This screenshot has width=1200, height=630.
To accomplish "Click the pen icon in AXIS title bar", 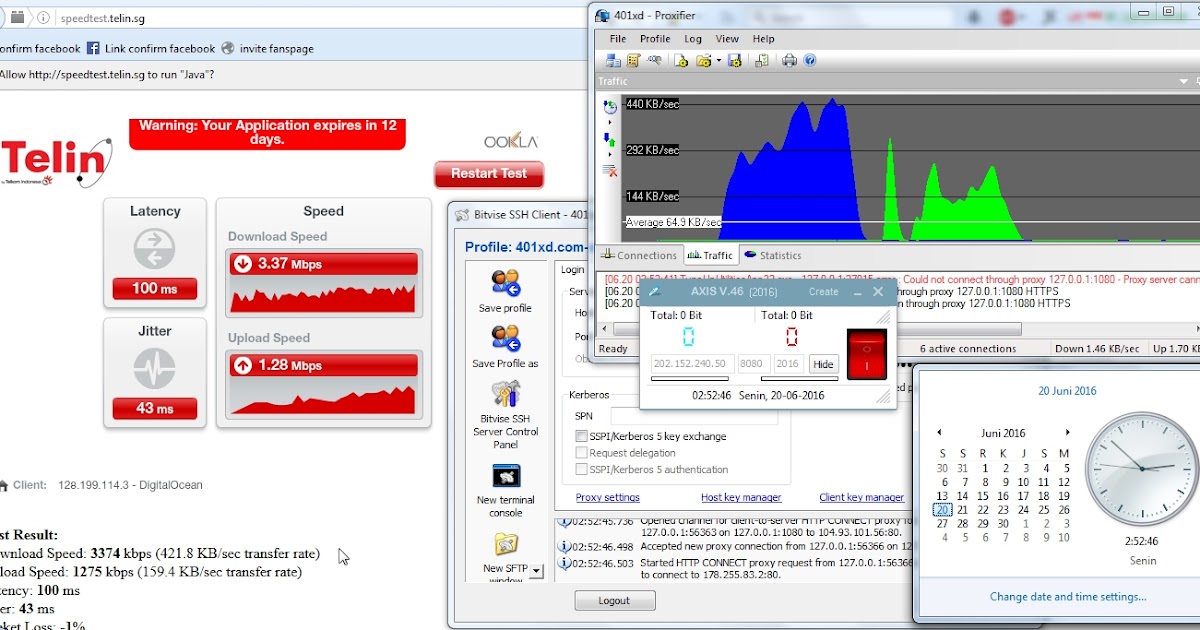I will pyautogui.click(x=655, y=292).
